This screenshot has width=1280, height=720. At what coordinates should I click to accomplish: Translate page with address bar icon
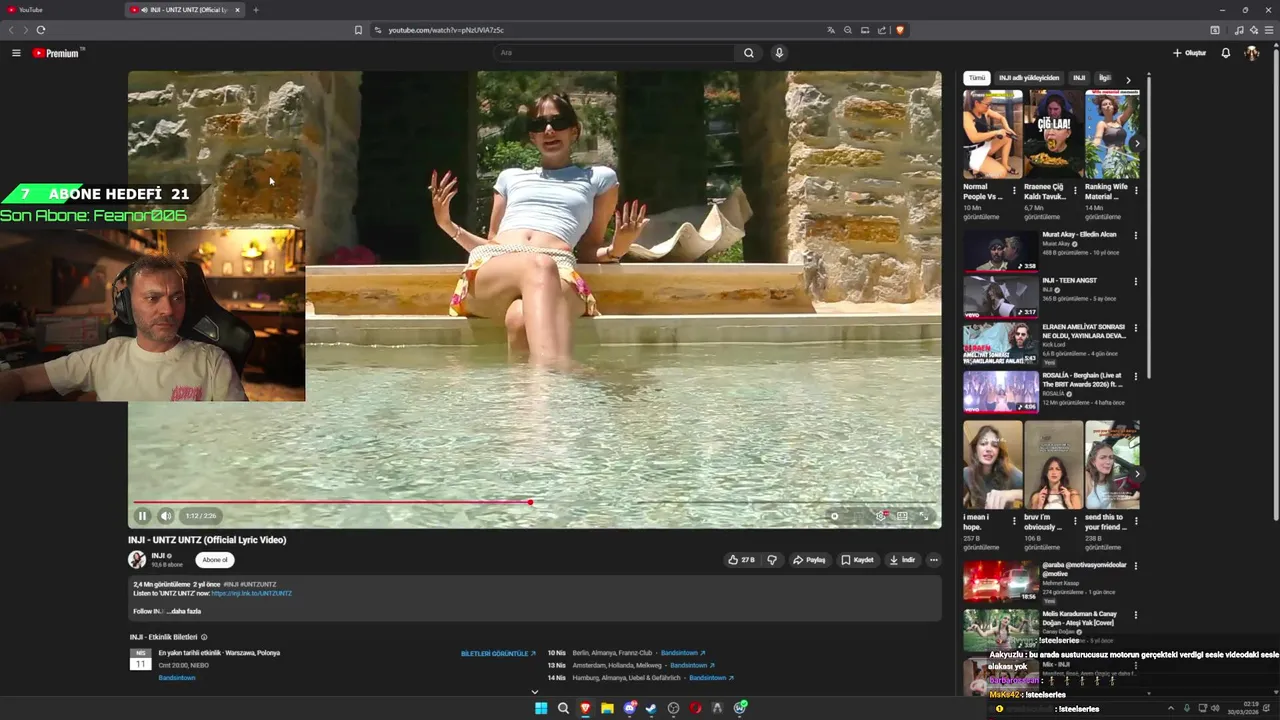(x=830, y=30)
